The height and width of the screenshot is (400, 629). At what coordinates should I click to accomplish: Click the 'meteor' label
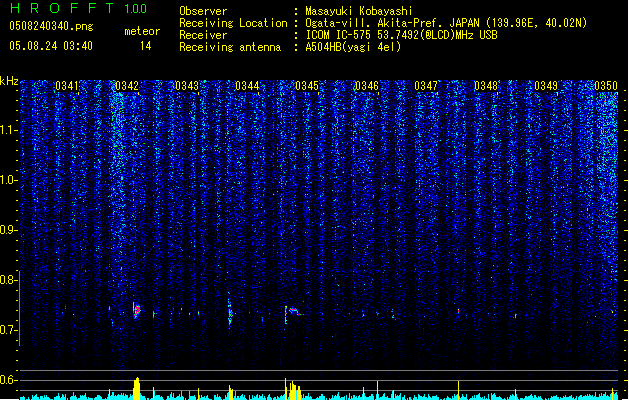click(142, 31)
